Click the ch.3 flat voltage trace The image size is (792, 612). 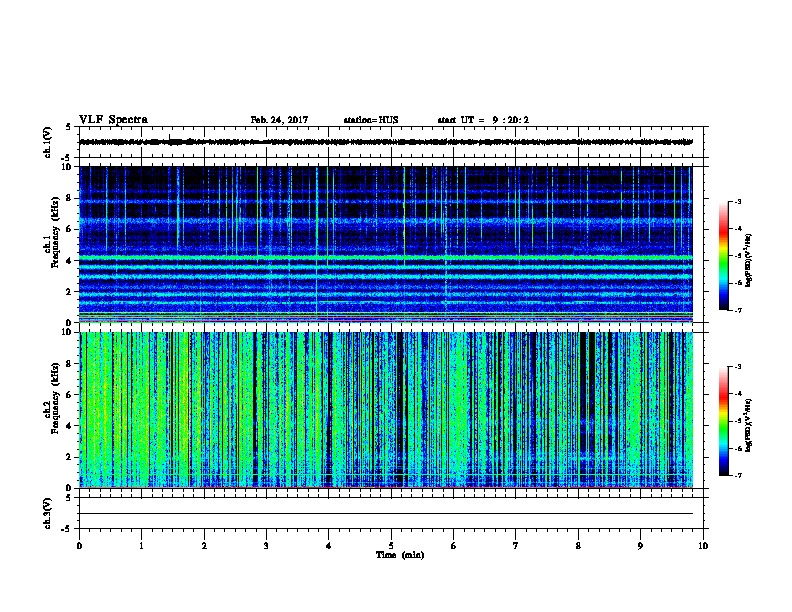[x=386, y=514]
